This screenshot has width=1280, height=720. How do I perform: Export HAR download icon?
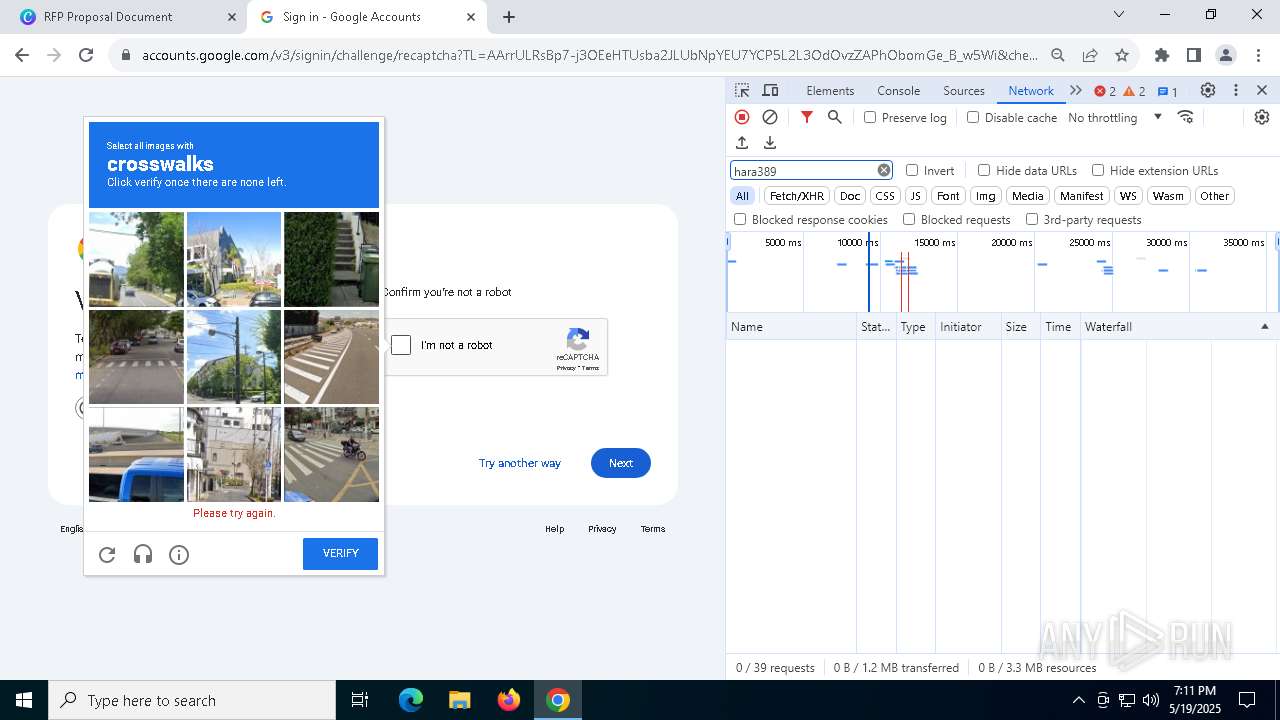click(x=770, y=143)
